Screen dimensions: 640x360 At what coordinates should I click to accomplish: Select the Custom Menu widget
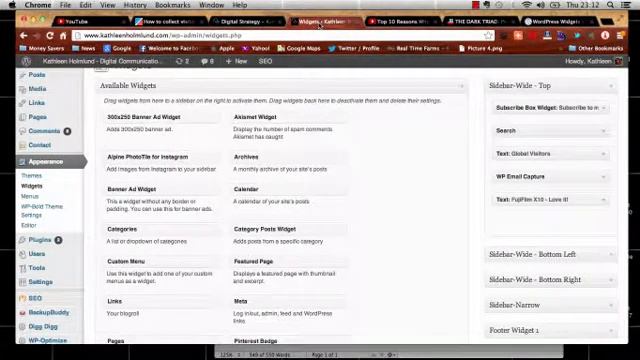click(x=163, y=262)
